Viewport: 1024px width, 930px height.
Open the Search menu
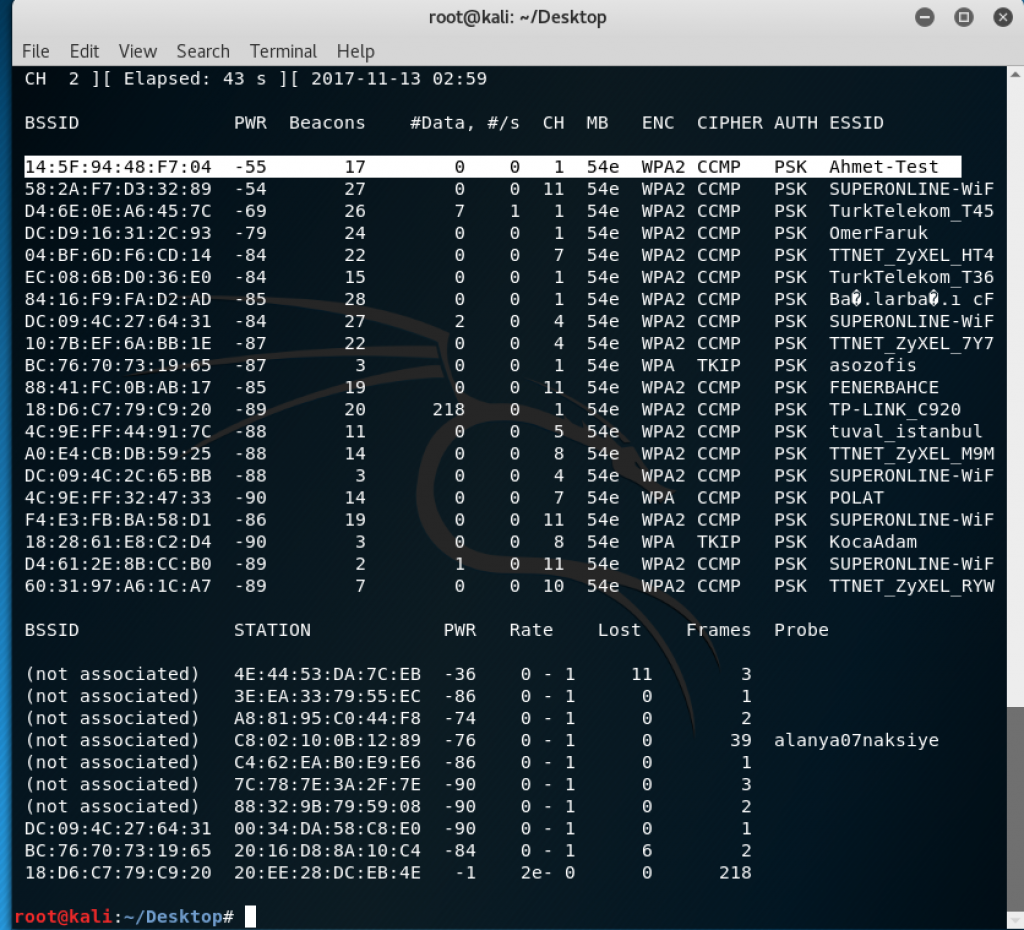point(203,51)
